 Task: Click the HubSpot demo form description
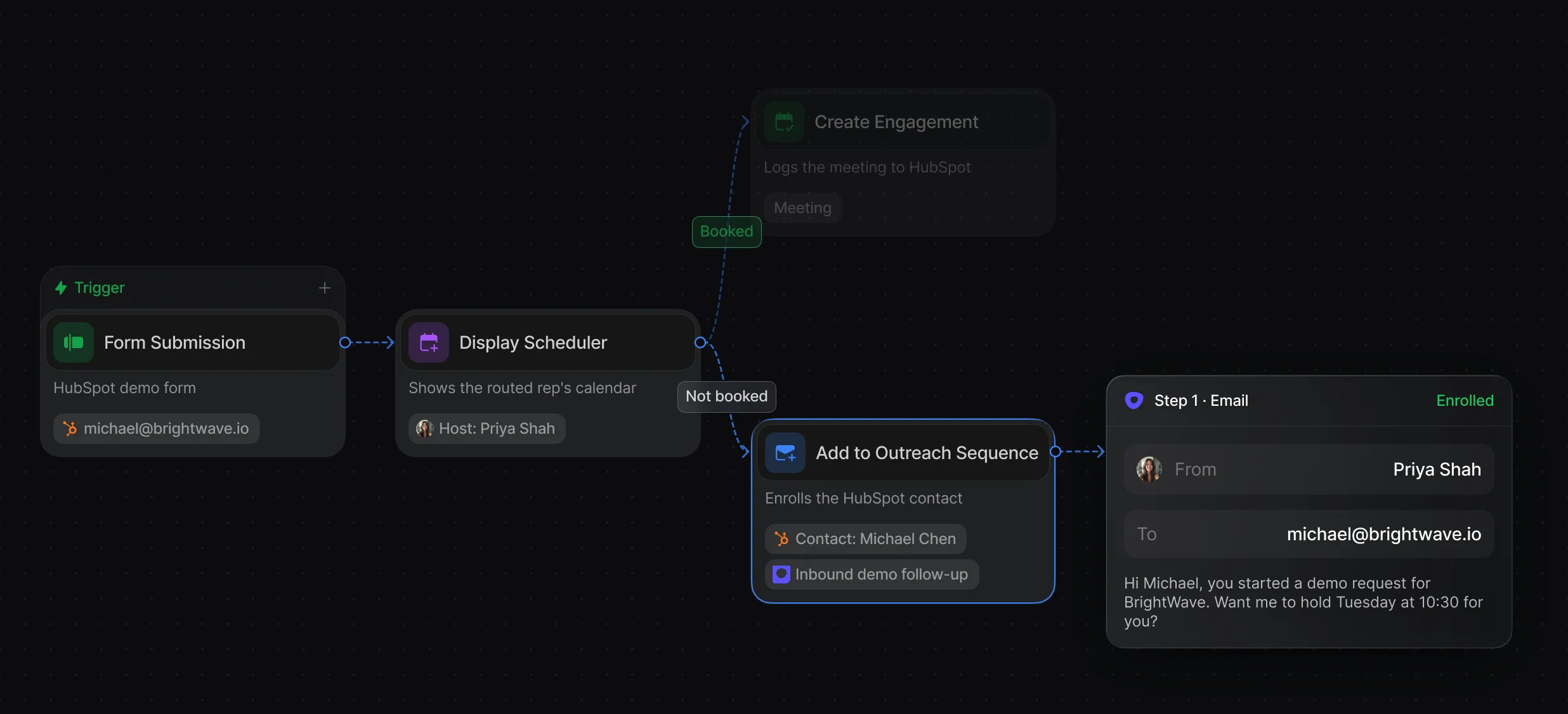[125, 388]
